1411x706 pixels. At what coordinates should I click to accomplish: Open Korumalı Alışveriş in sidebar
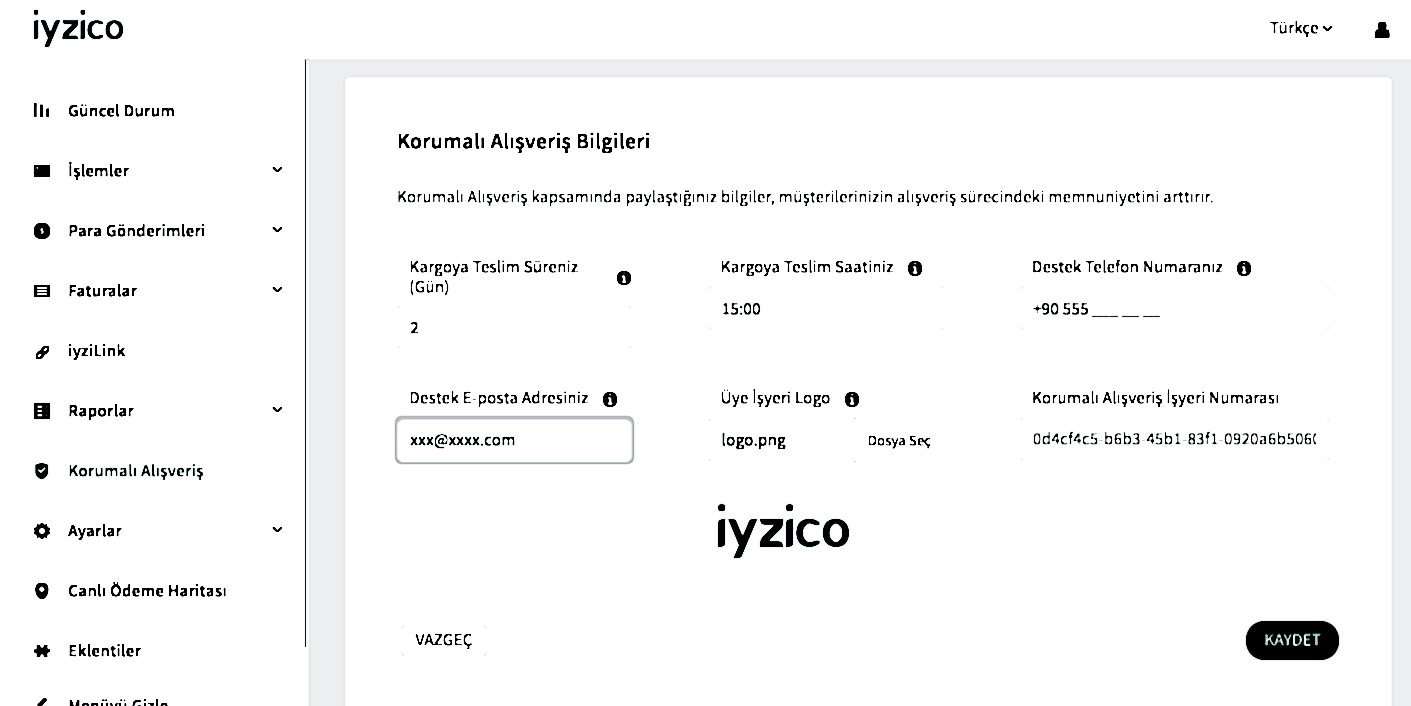click(136, 471)
